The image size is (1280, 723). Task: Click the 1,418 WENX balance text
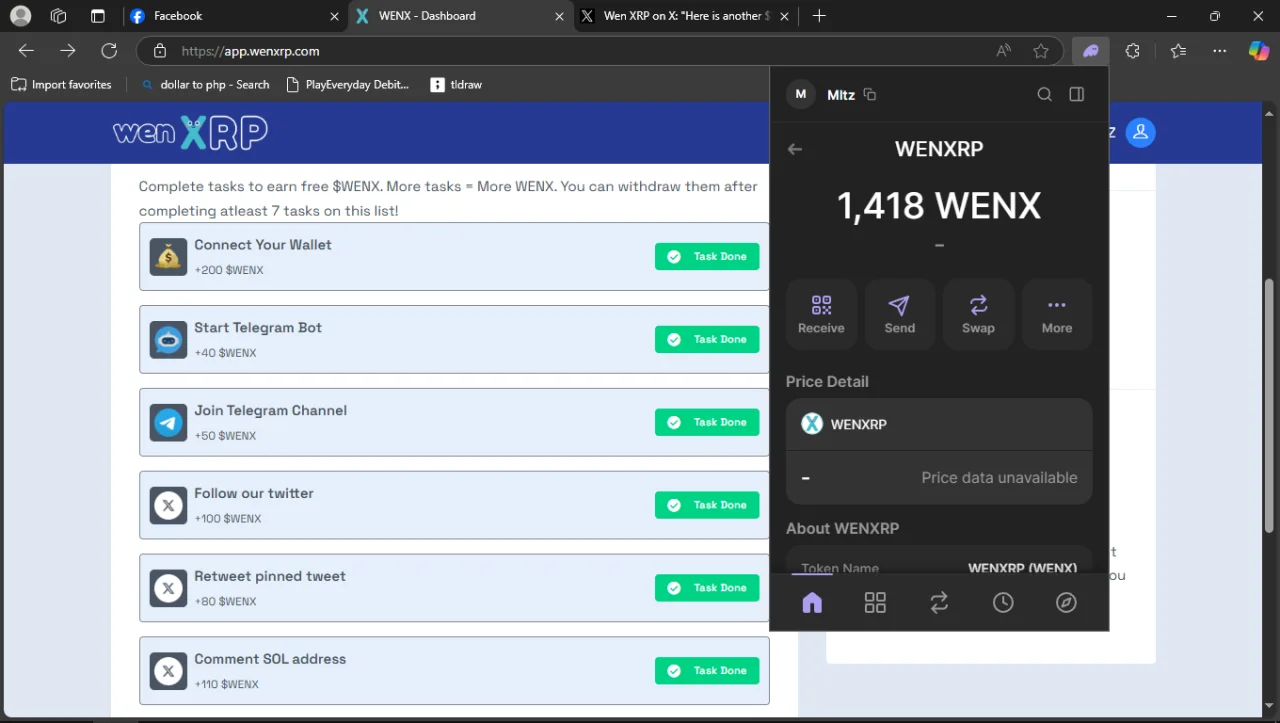coord(939,206)
